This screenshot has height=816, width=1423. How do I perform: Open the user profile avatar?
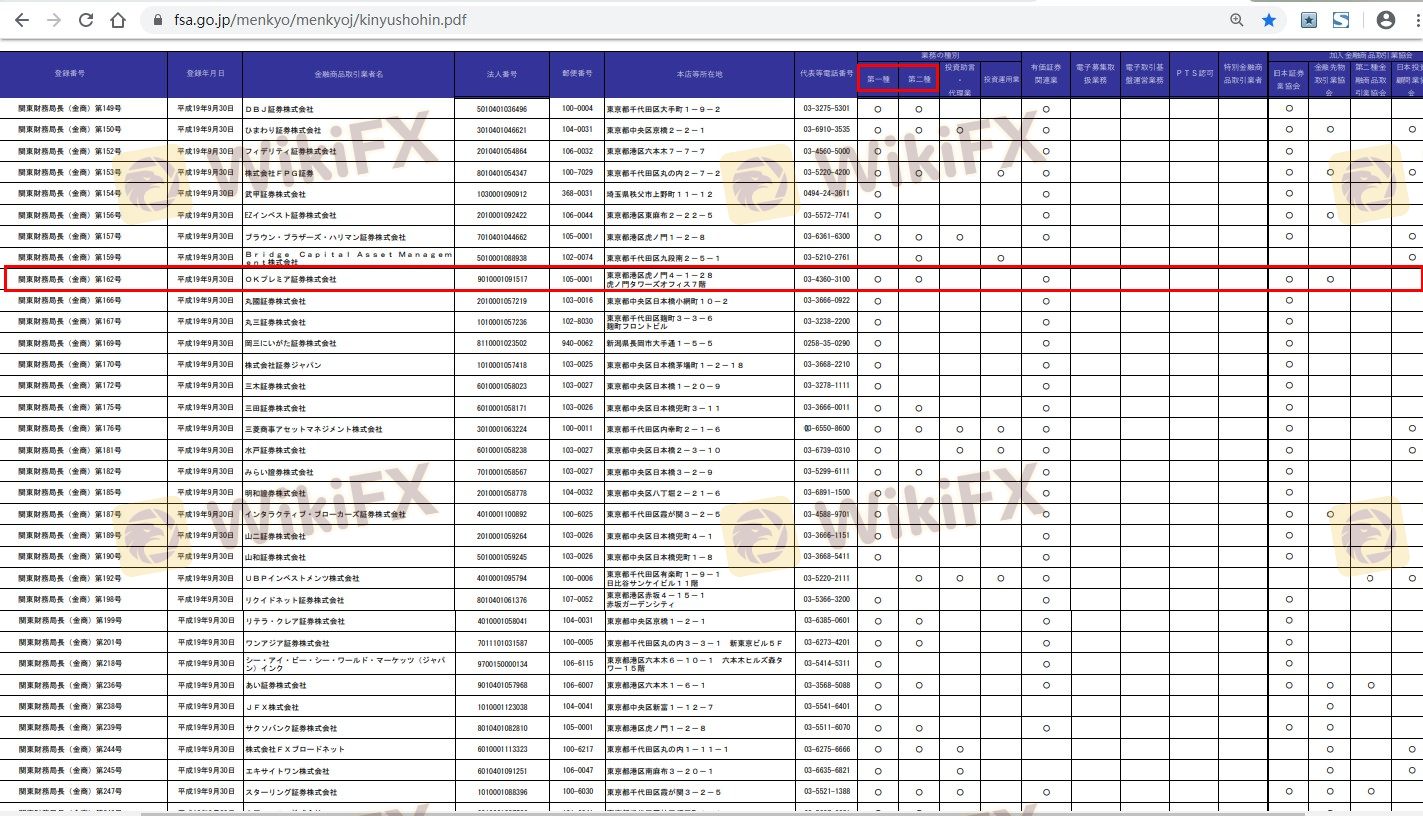coord(1386,20)
